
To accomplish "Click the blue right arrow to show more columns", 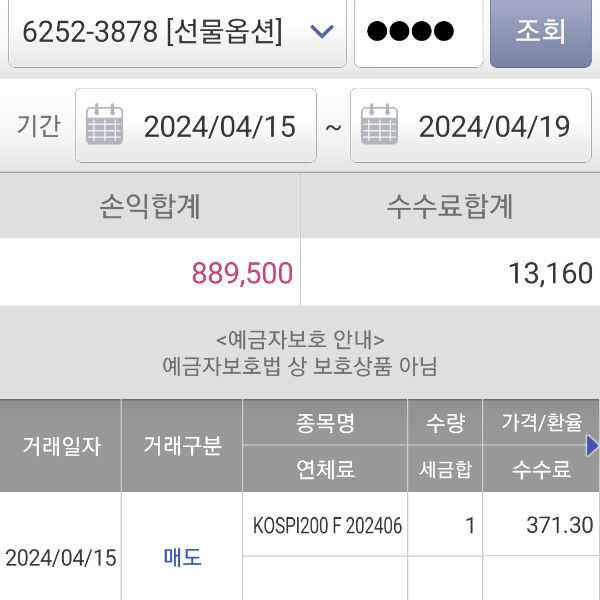I will point(592,445).
